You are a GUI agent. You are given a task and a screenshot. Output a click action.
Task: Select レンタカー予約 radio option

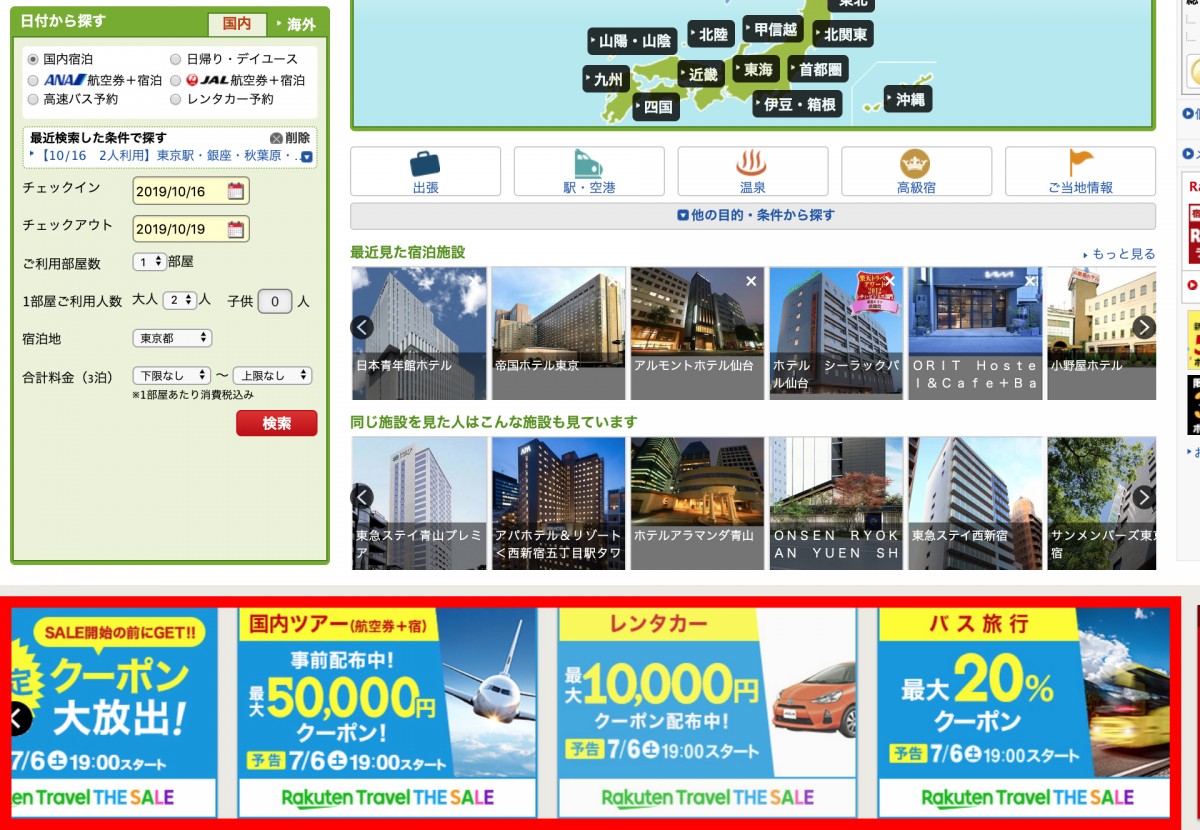(176, 99)
